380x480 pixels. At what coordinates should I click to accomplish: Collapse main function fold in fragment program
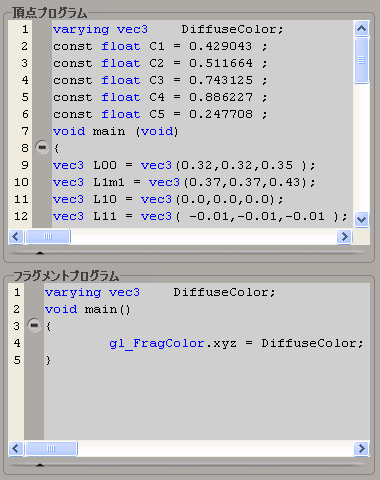[x=34, y=325]
